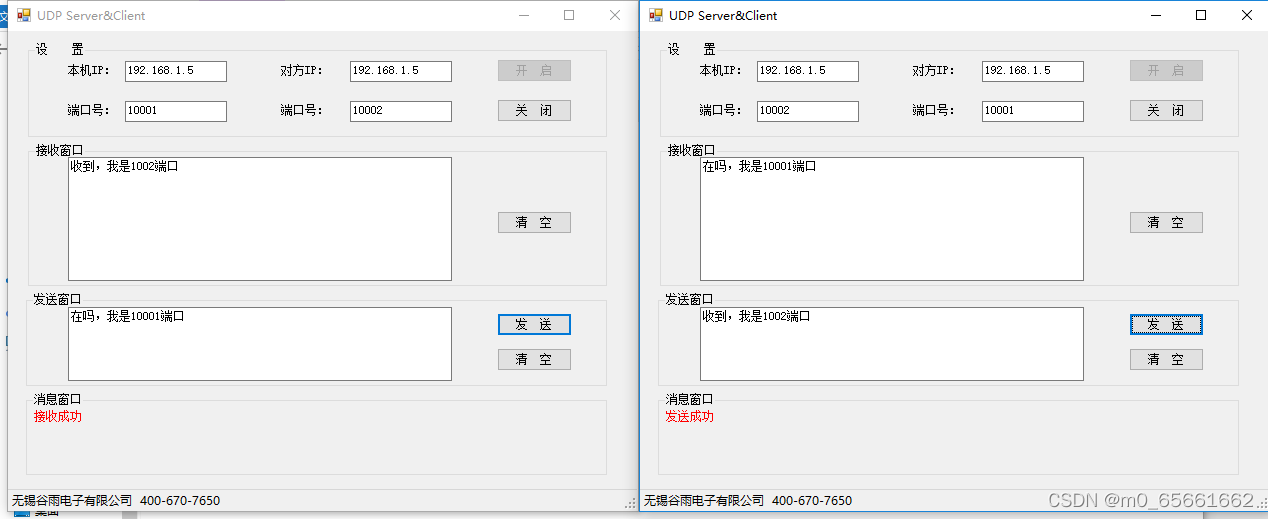The height and width of the screenshot is (519, 1268).
Task: Click 对方IP field in right window
Action: (1033, 71)
